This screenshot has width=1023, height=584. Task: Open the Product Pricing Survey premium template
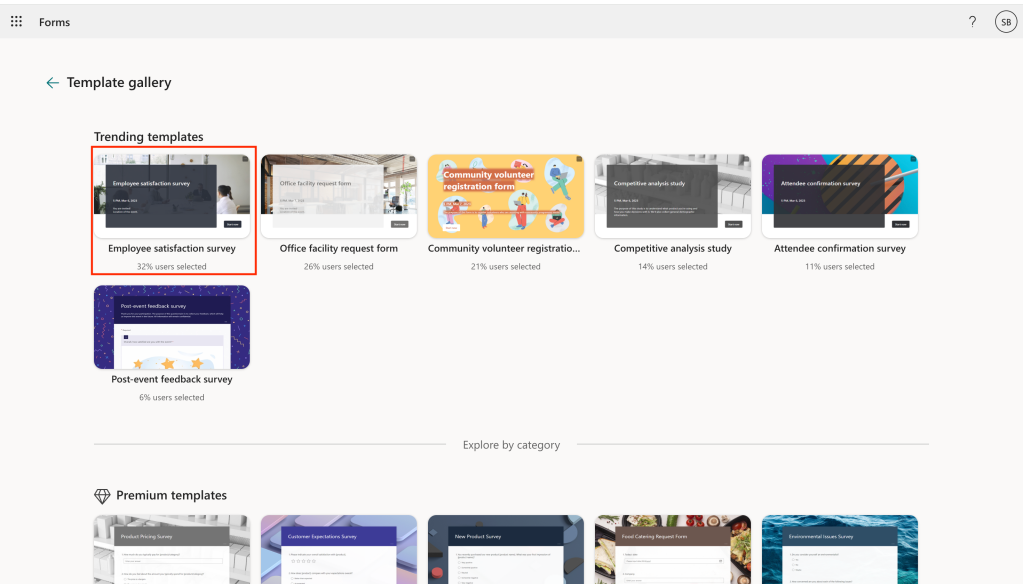pos(172,550)
